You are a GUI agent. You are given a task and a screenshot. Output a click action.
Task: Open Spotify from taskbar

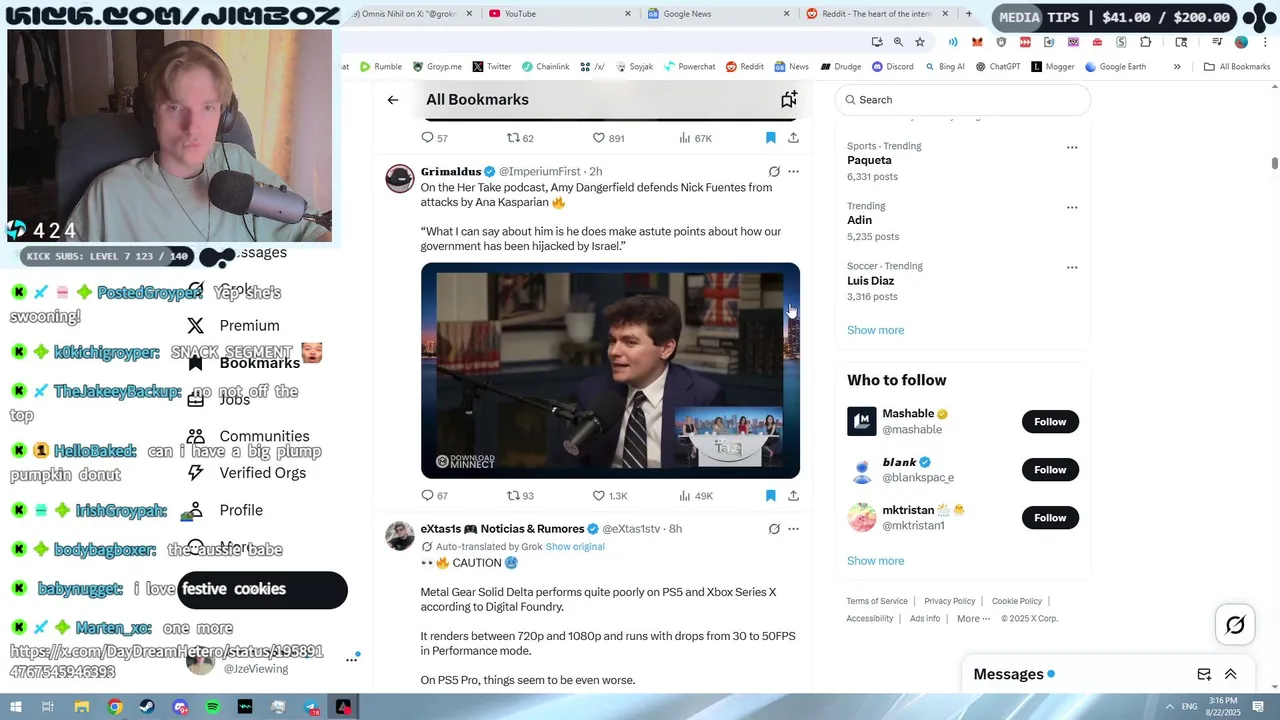pyautogui.click(x=212, y=707)
